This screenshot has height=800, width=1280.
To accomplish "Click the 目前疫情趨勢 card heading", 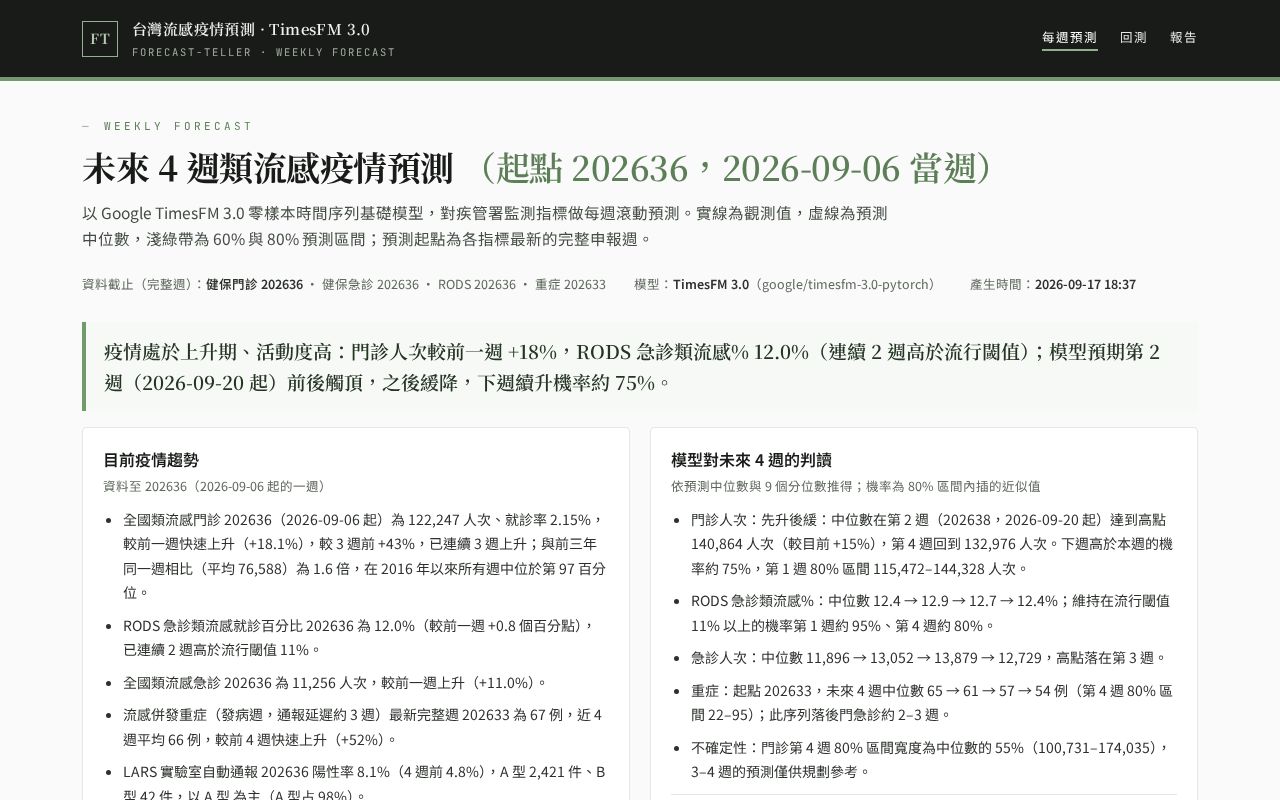I will pos(151,460).
